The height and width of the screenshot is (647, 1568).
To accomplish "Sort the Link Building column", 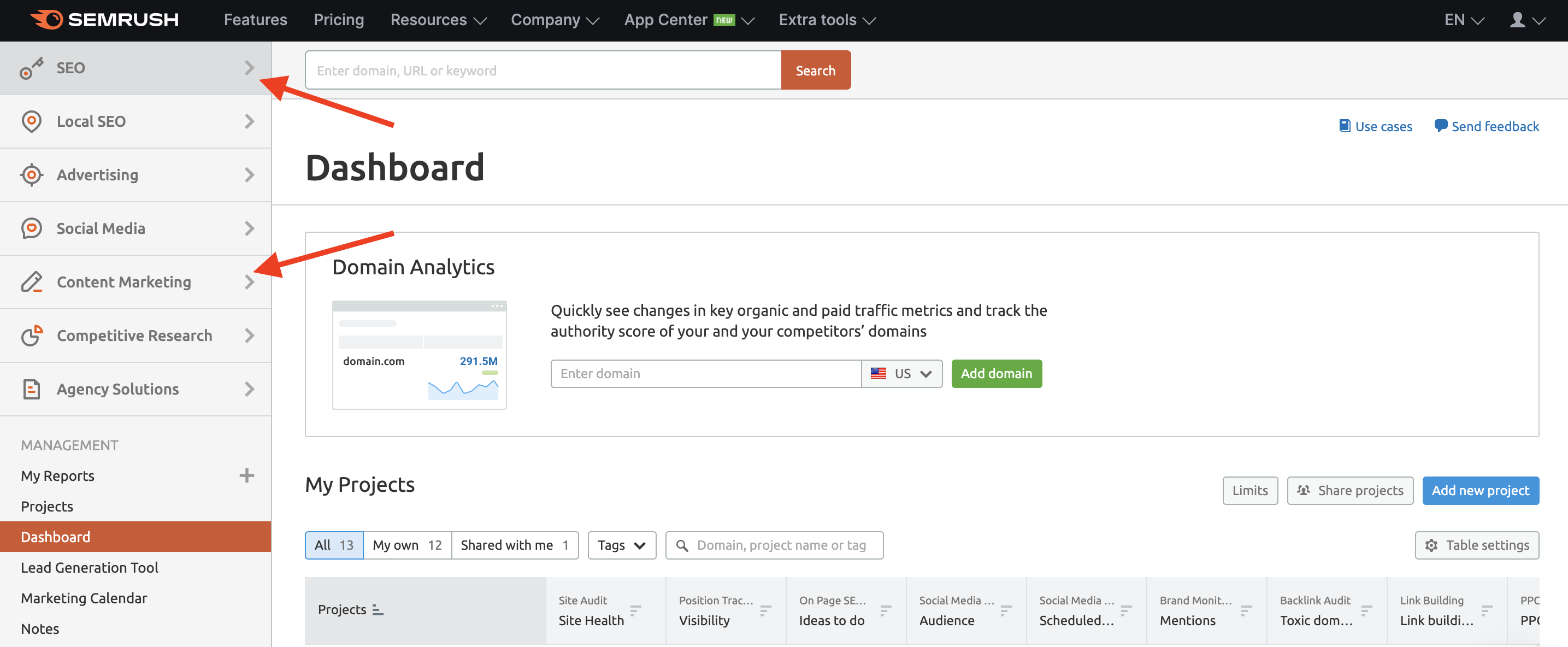I will 1487,610.
